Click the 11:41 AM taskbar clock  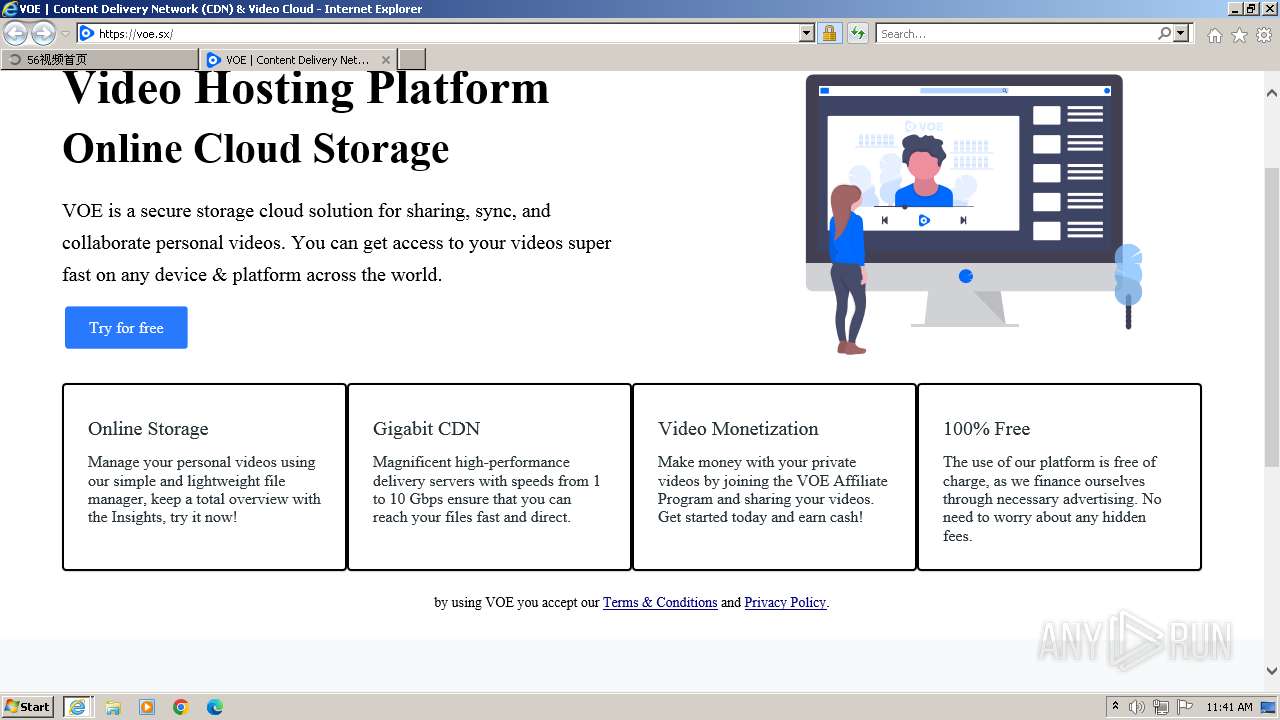click(1229, 707)
